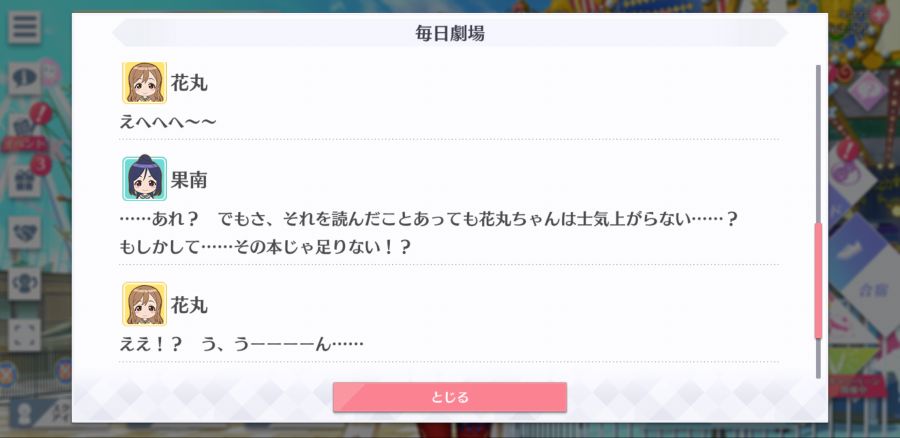Open the trophy goals icon
This screenshot has width=900, height=438.
coord(24,284)
